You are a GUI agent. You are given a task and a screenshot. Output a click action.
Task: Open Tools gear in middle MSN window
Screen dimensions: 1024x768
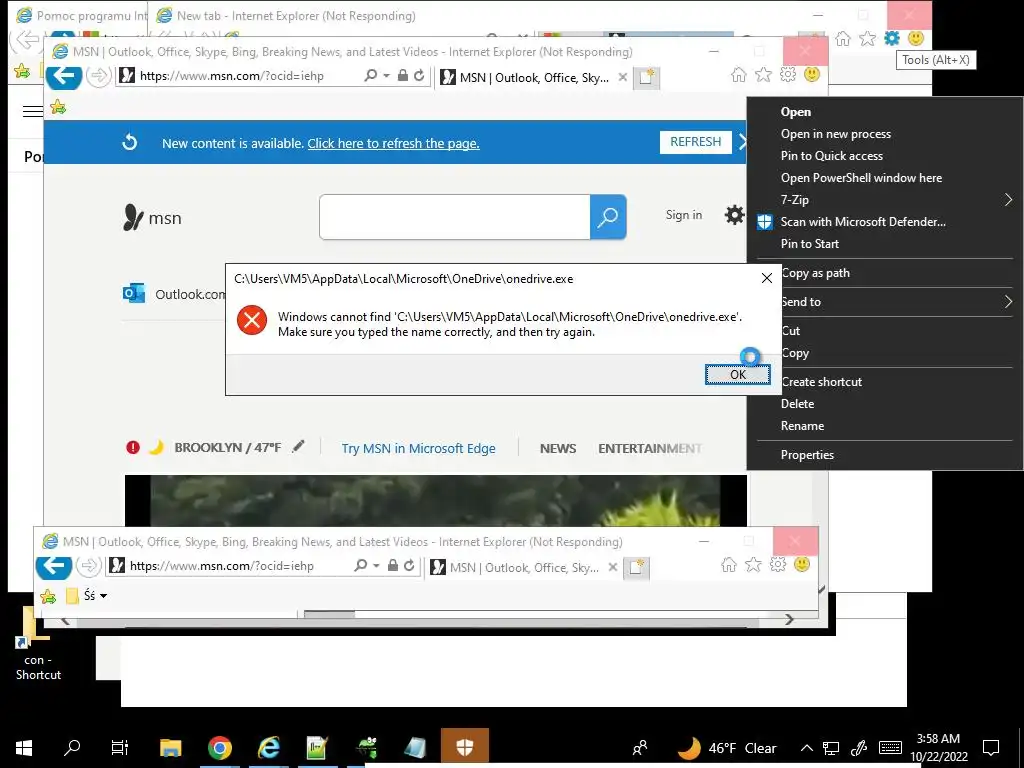coord(788,75)
